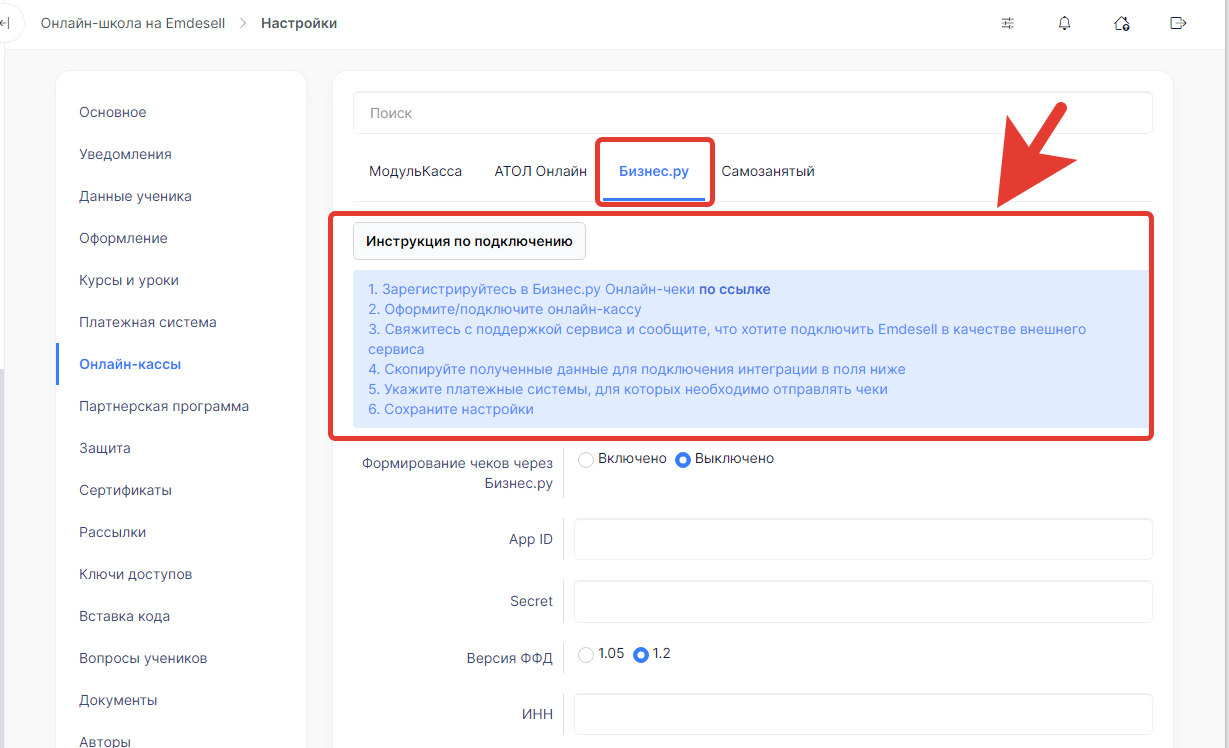
Task: Open Вопросы учеников settings section
Action: pos(143,658)
